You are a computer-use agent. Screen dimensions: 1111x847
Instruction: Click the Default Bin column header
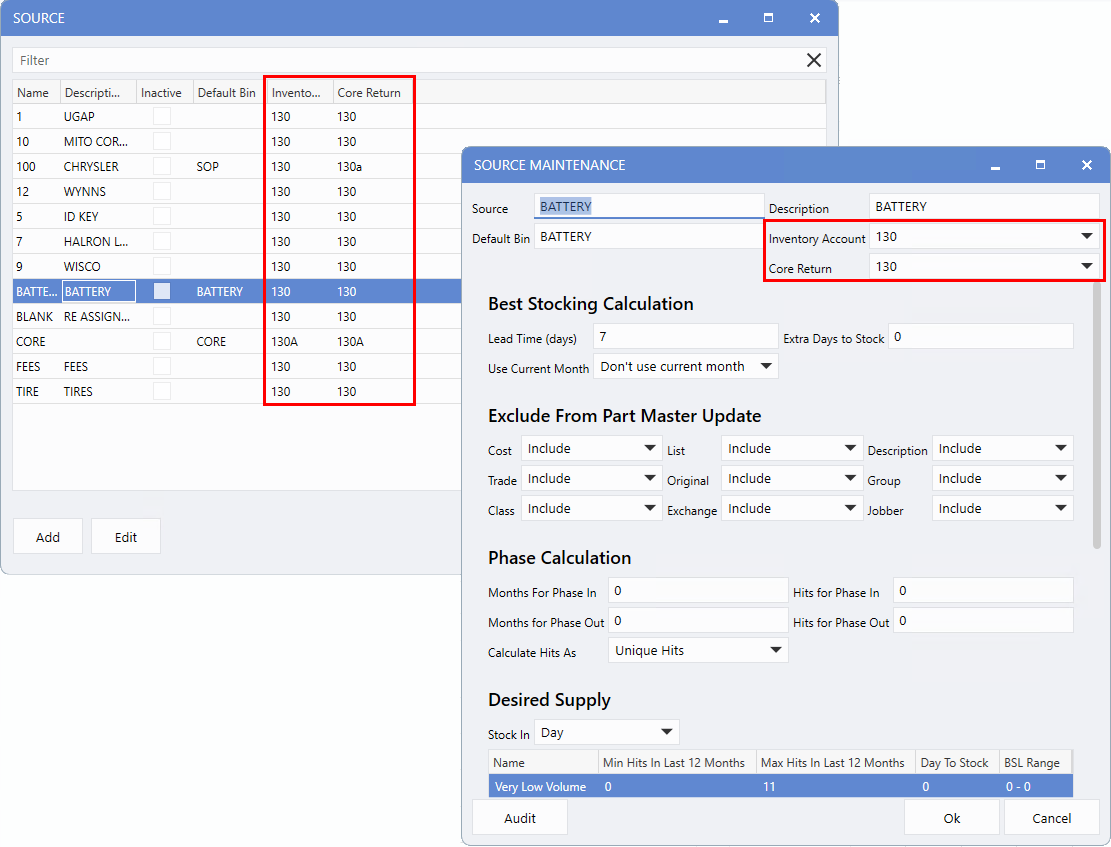[226, 92]
